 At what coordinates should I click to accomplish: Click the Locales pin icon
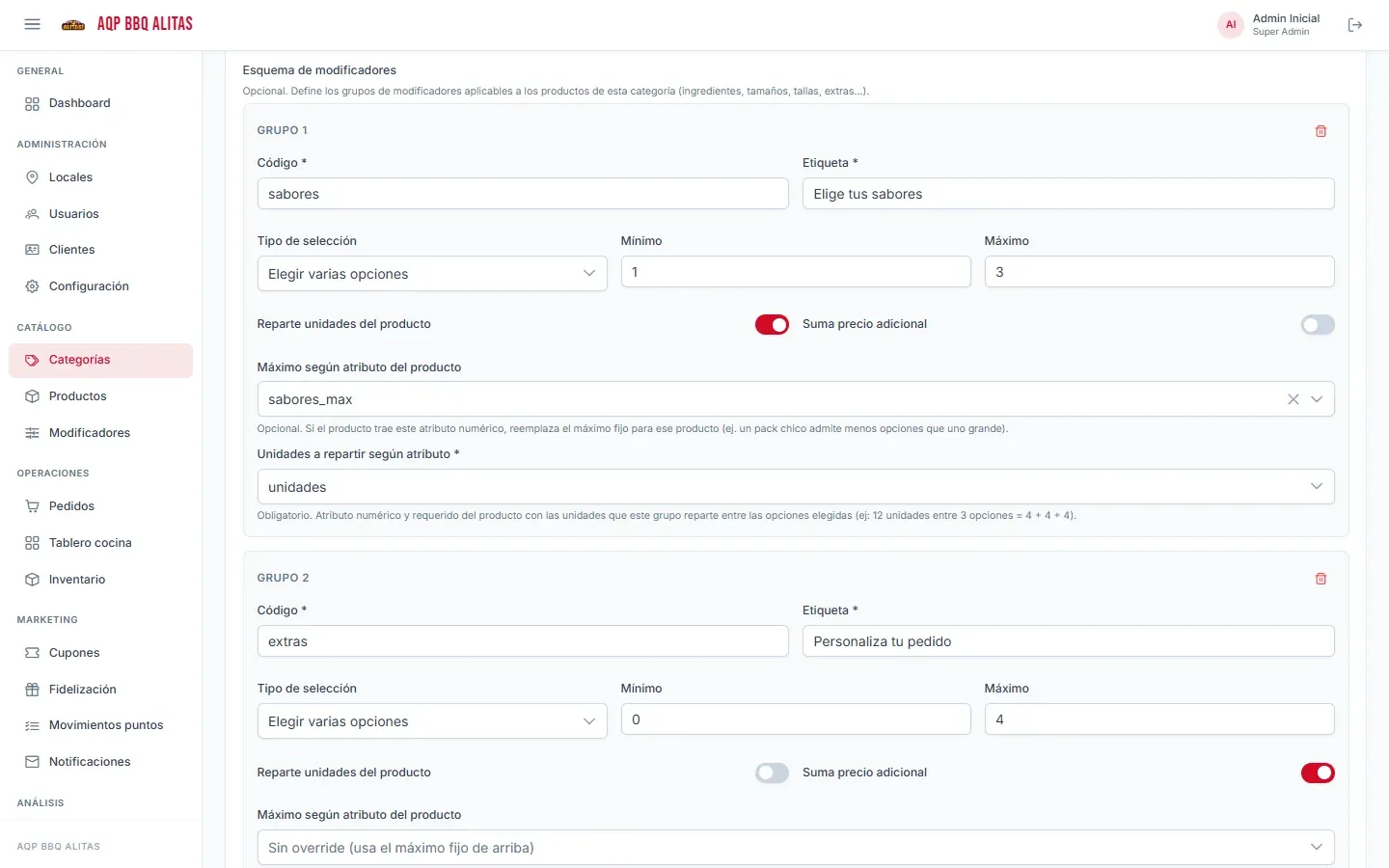tap(32, 177)
